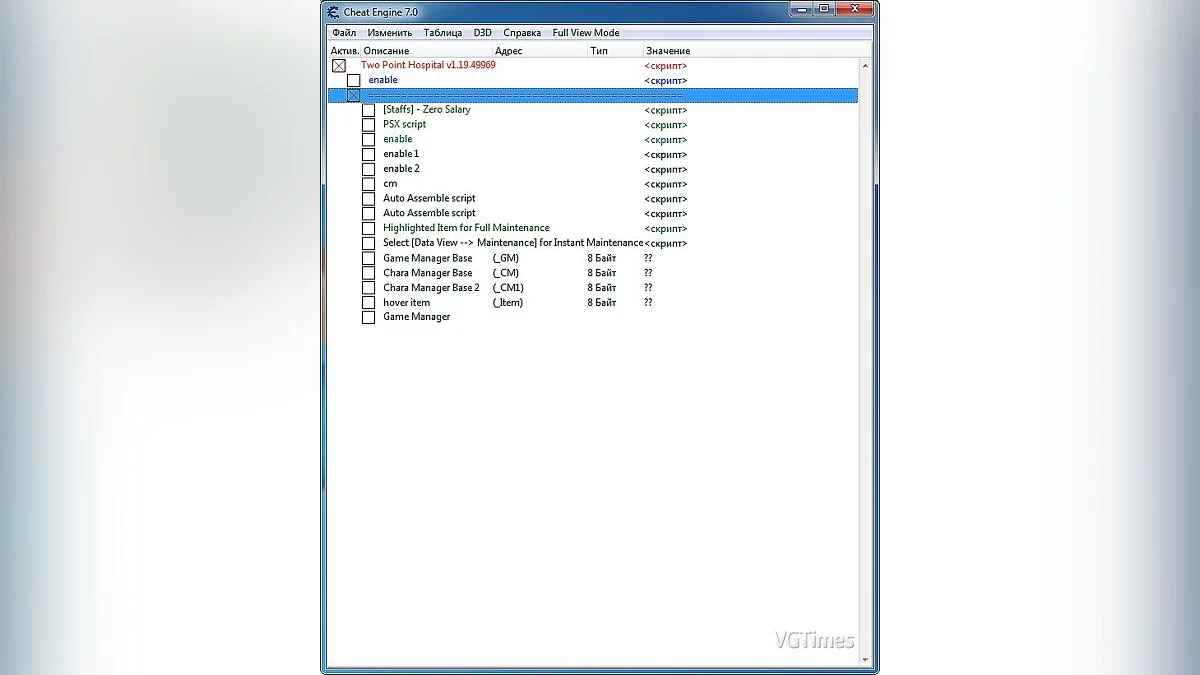Viewport: 1200px width, 675px height.
Task: Enable Highlighted Item for Full Maintenance
Action: click(x=368, y=228)
